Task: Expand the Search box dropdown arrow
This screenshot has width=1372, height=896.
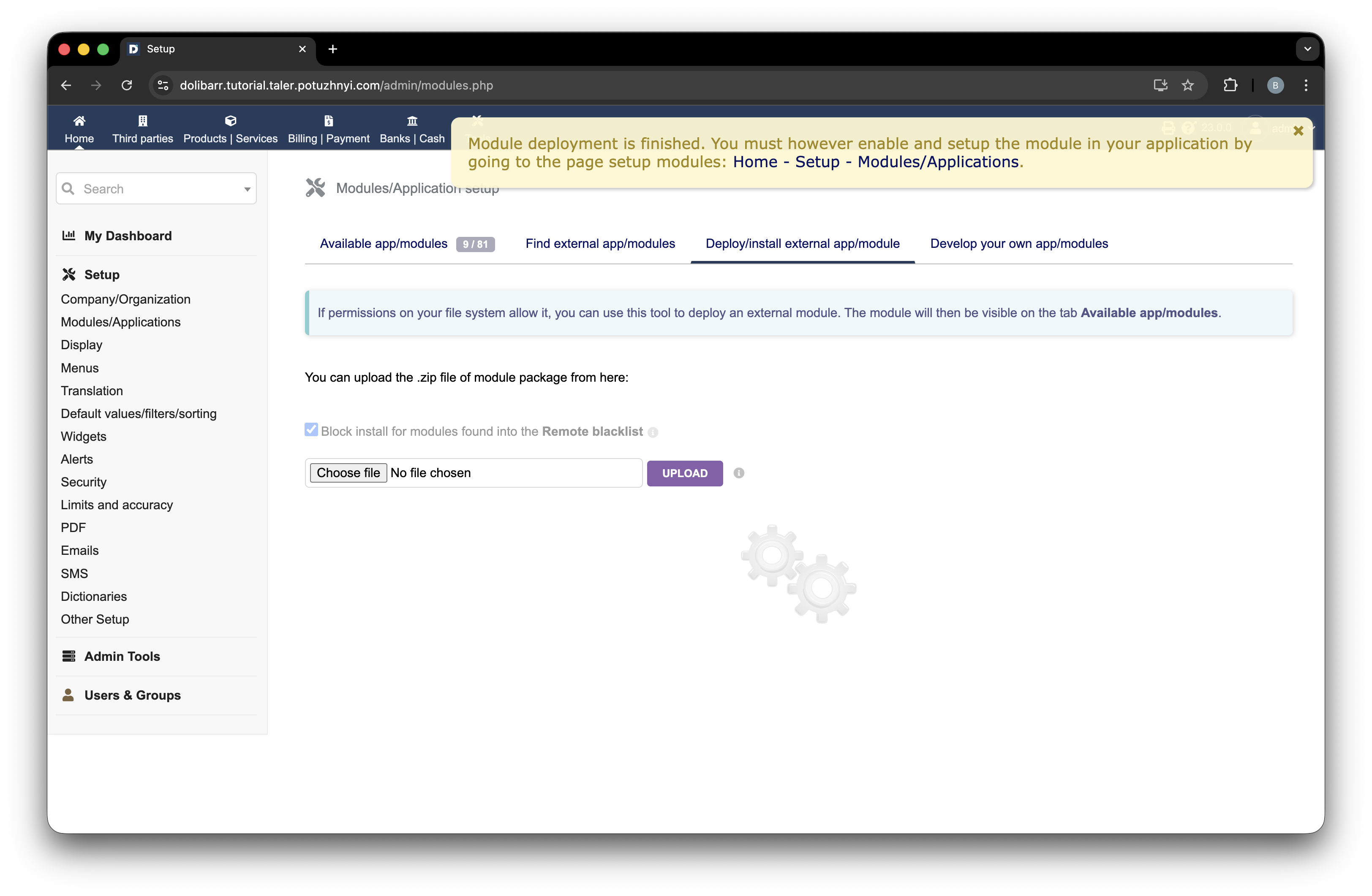Action: pos(247,189)
